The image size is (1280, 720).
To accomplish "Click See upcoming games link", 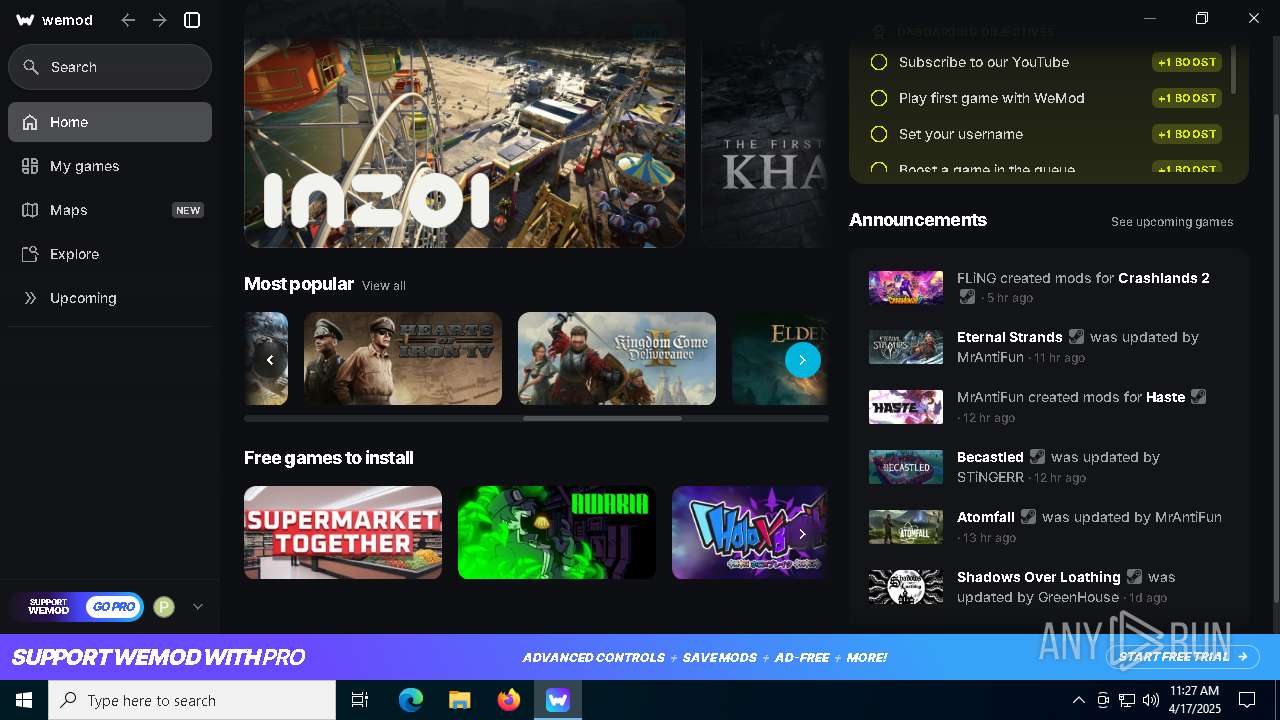I will (1172, 222).
